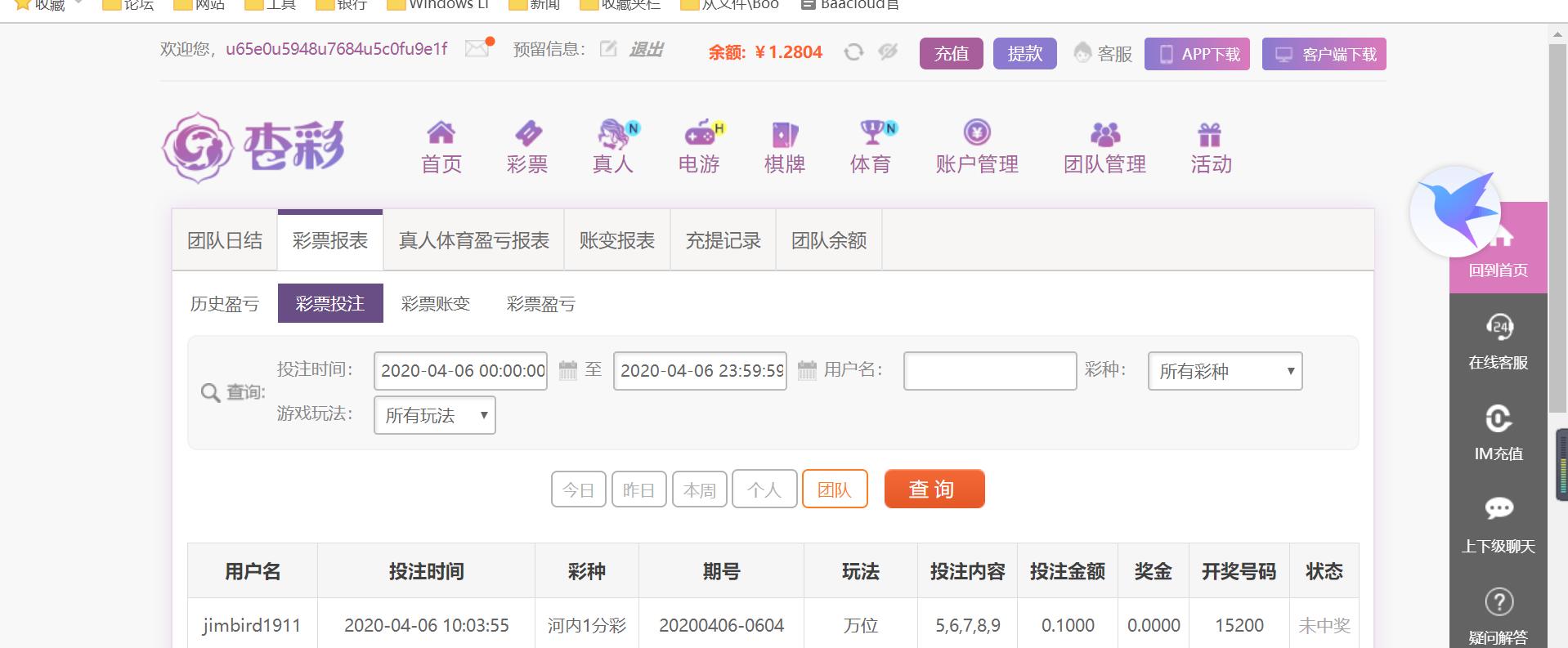The height and width of the screenshot is (648, 1568).
Task: Select 彩票投注 sub-tab
Action: (x=330, y=303)
